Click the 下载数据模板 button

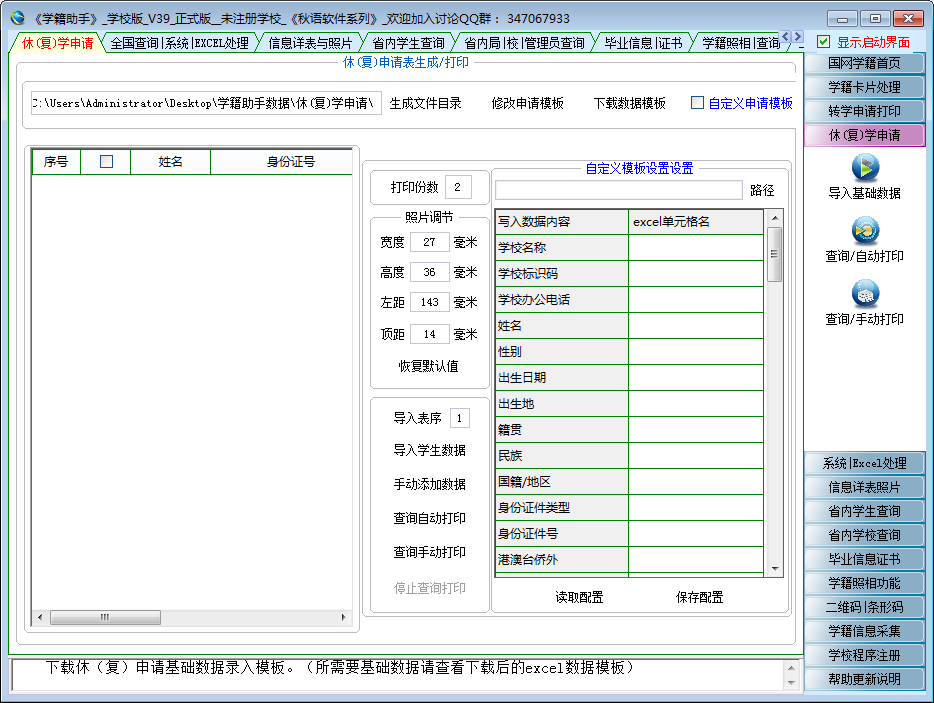click(629, 103)
